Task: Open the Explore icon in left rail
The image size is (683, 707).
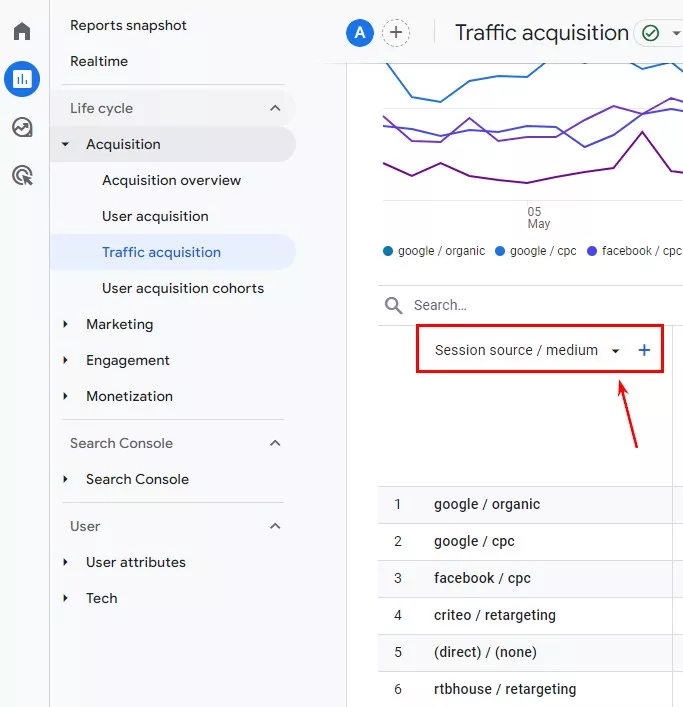Action: [22, 127]
